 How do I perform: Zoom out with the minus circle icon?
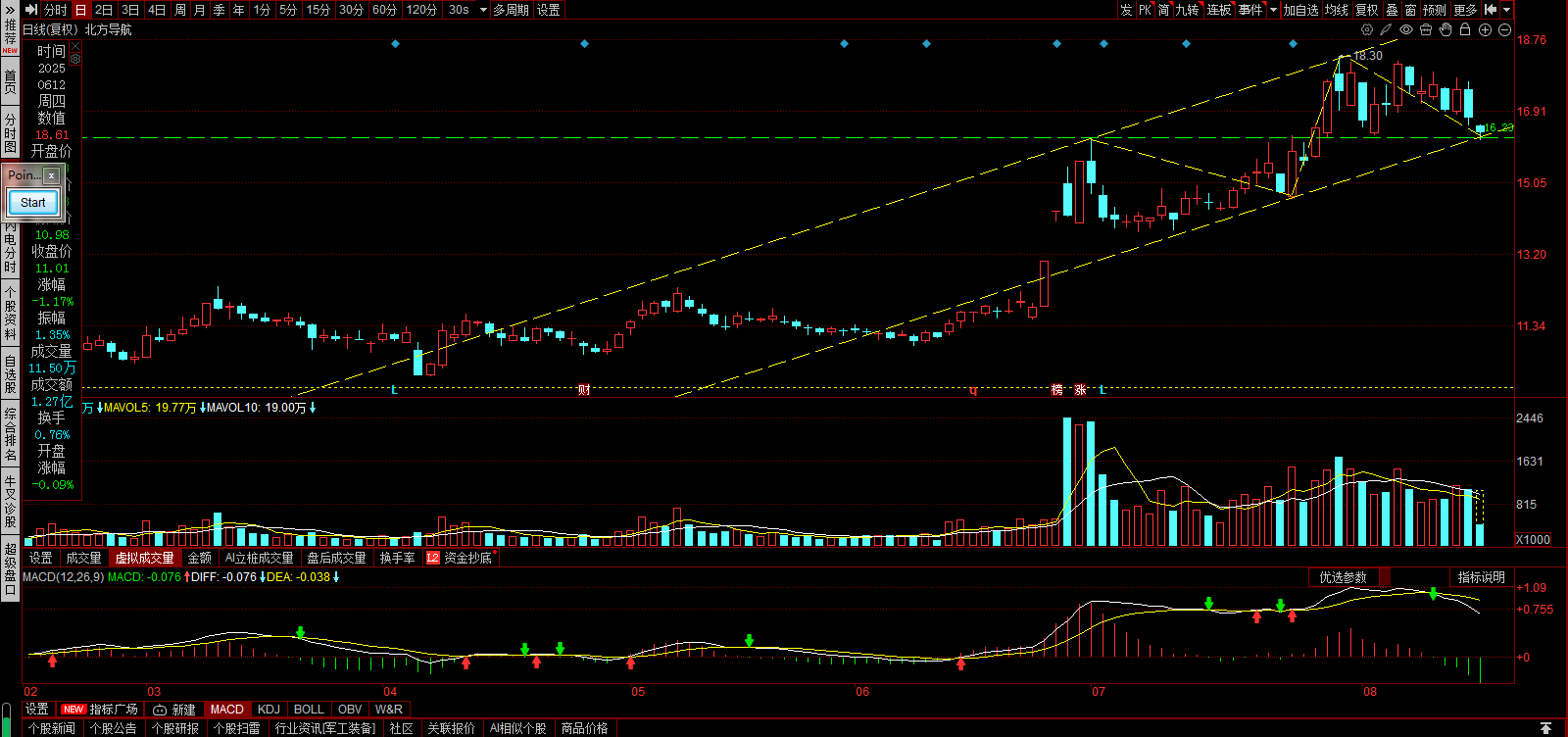click(x=1504, y=29)
